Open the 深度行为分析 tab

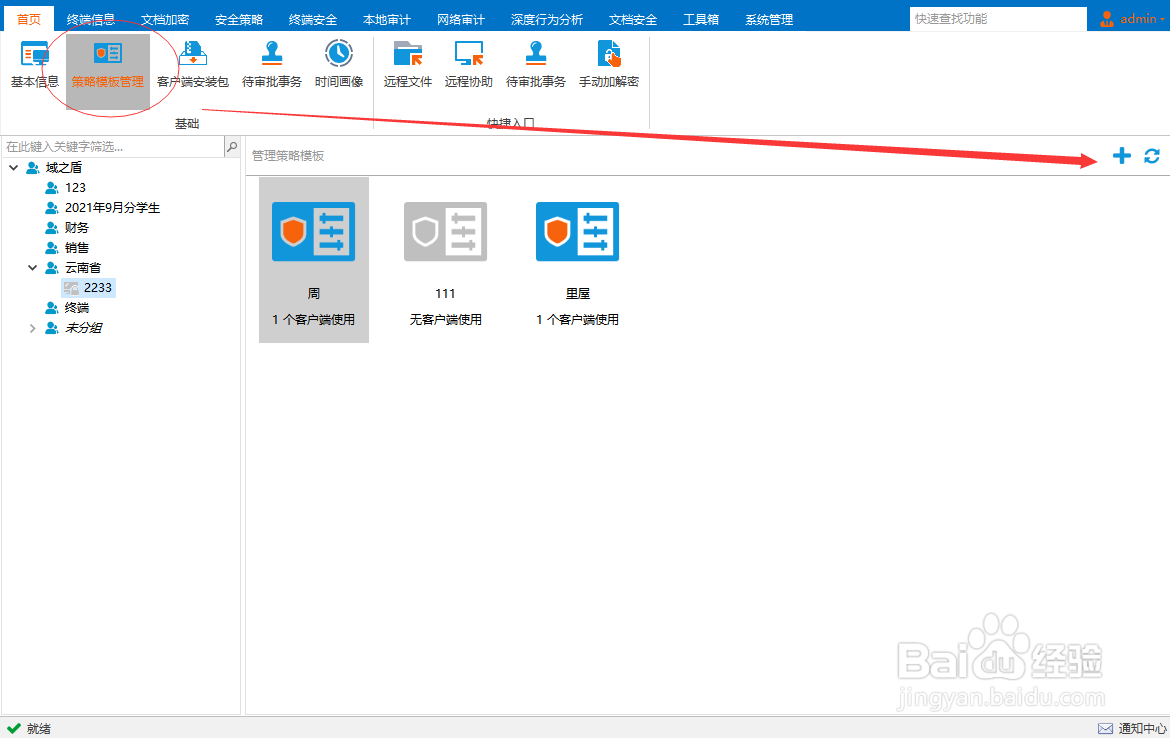[547, 19]
